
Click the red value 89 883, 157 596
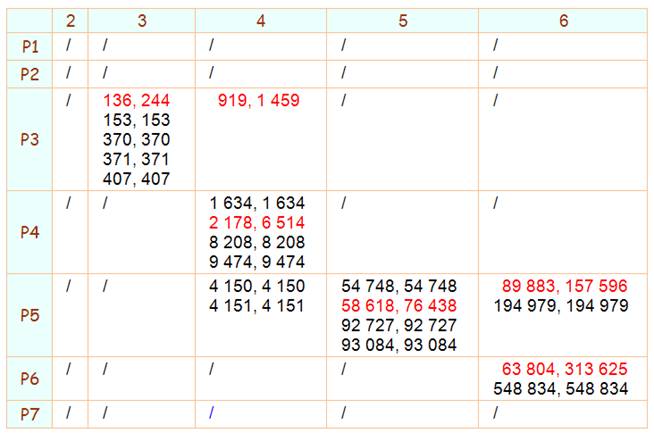(564, 286)
